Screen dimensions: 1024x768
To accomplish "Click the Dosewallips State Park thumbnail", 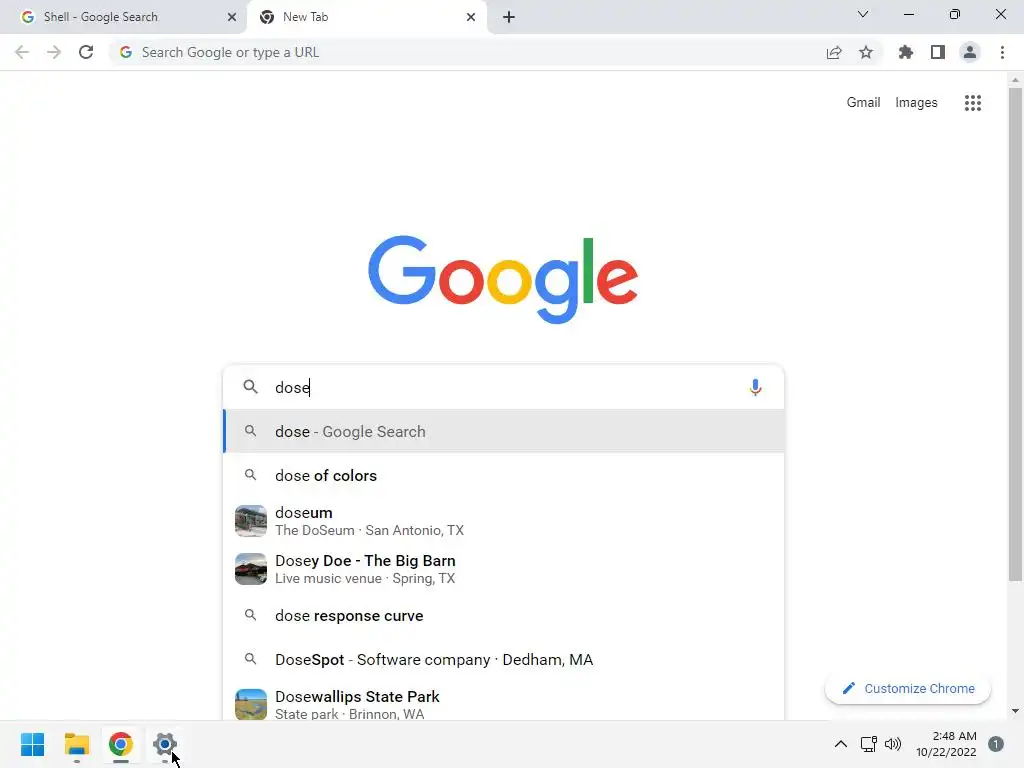I will (x=251, y=705).
